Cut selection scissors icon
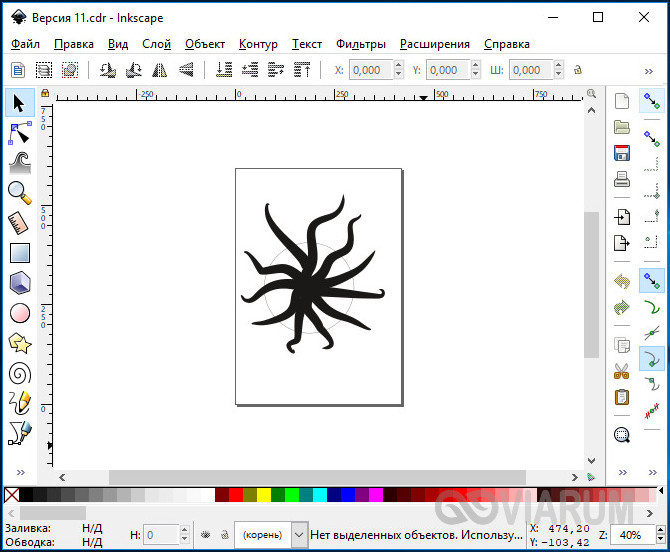Image resolution: width=670 pixels, height=552 pixels. coord(622,371)
